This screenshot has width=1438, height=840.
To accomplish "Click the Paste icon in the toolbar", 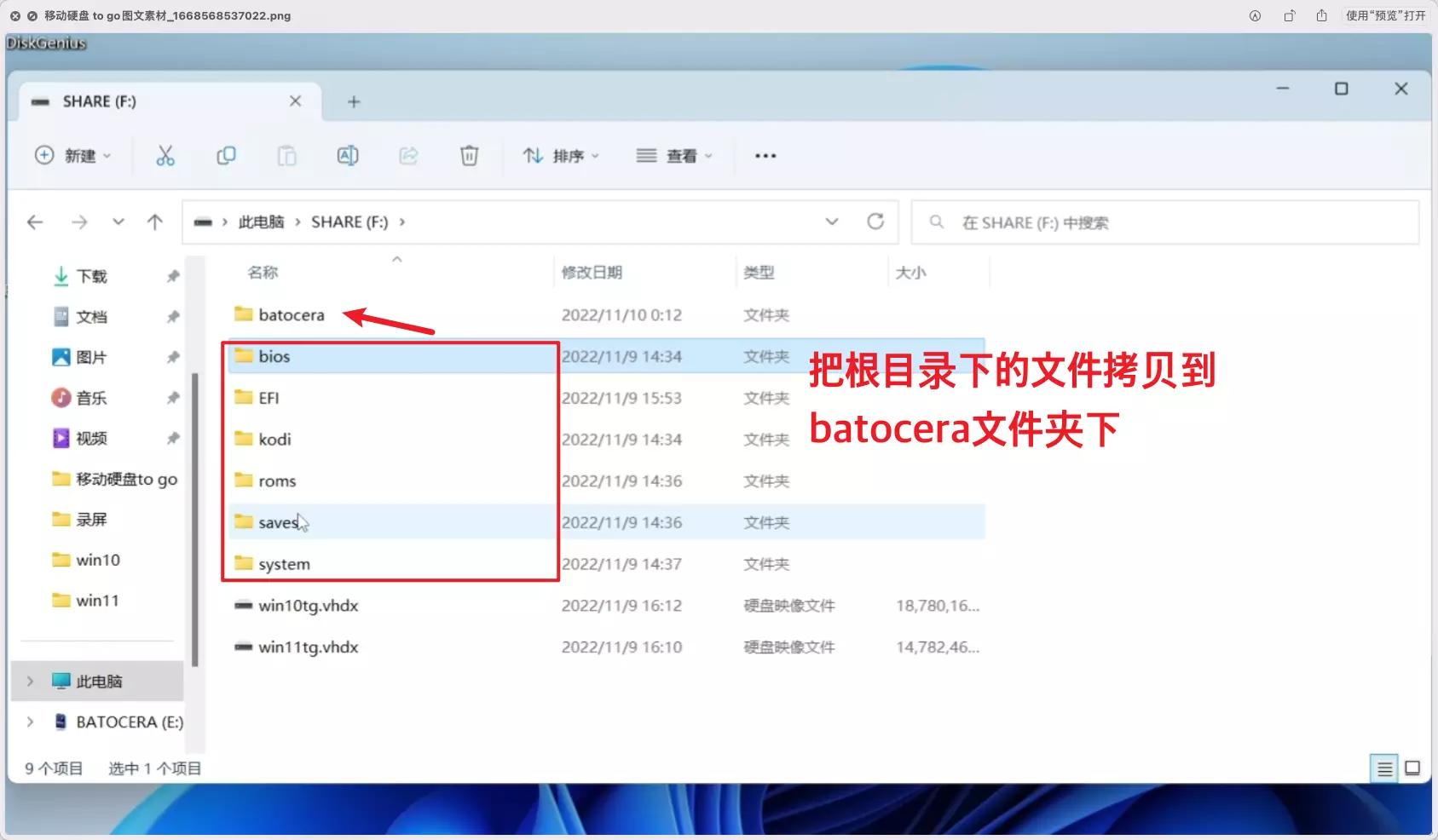I will [x=287, y=155].
